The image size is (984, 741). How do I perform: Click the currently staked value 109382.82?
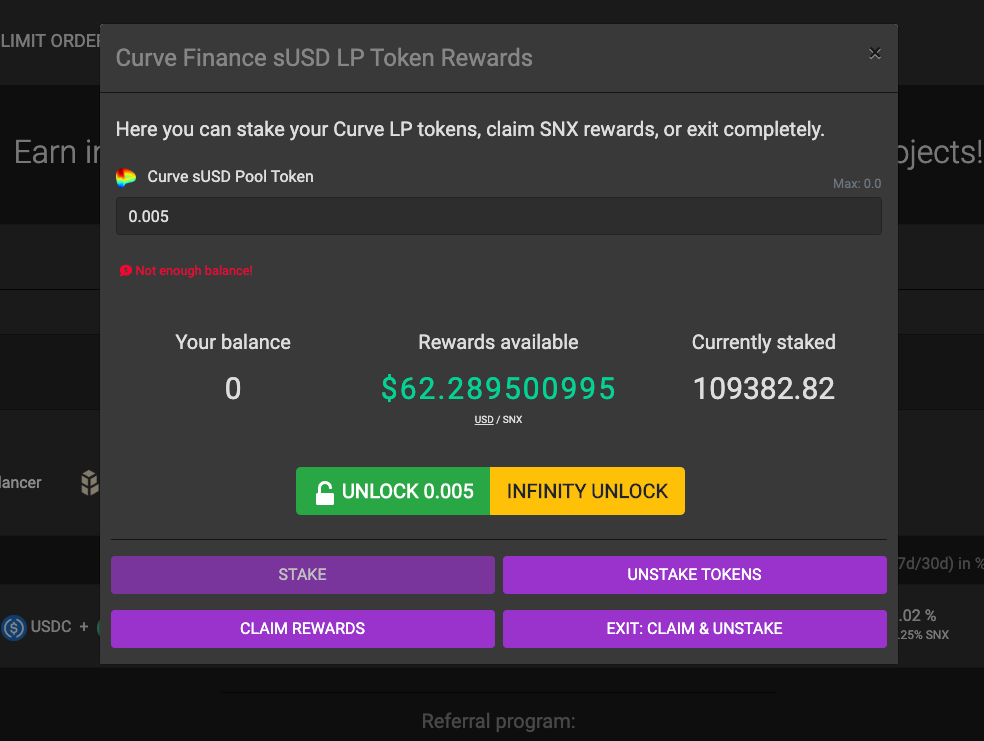tap(764, 388)
